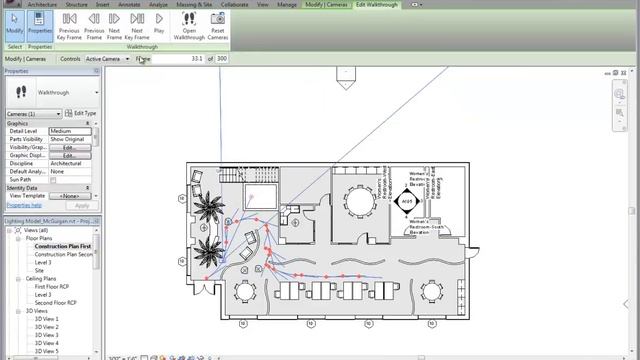Click the navigation wheel icon in canvas
This screenshot has width=640, height=360.
pos(620,94)
